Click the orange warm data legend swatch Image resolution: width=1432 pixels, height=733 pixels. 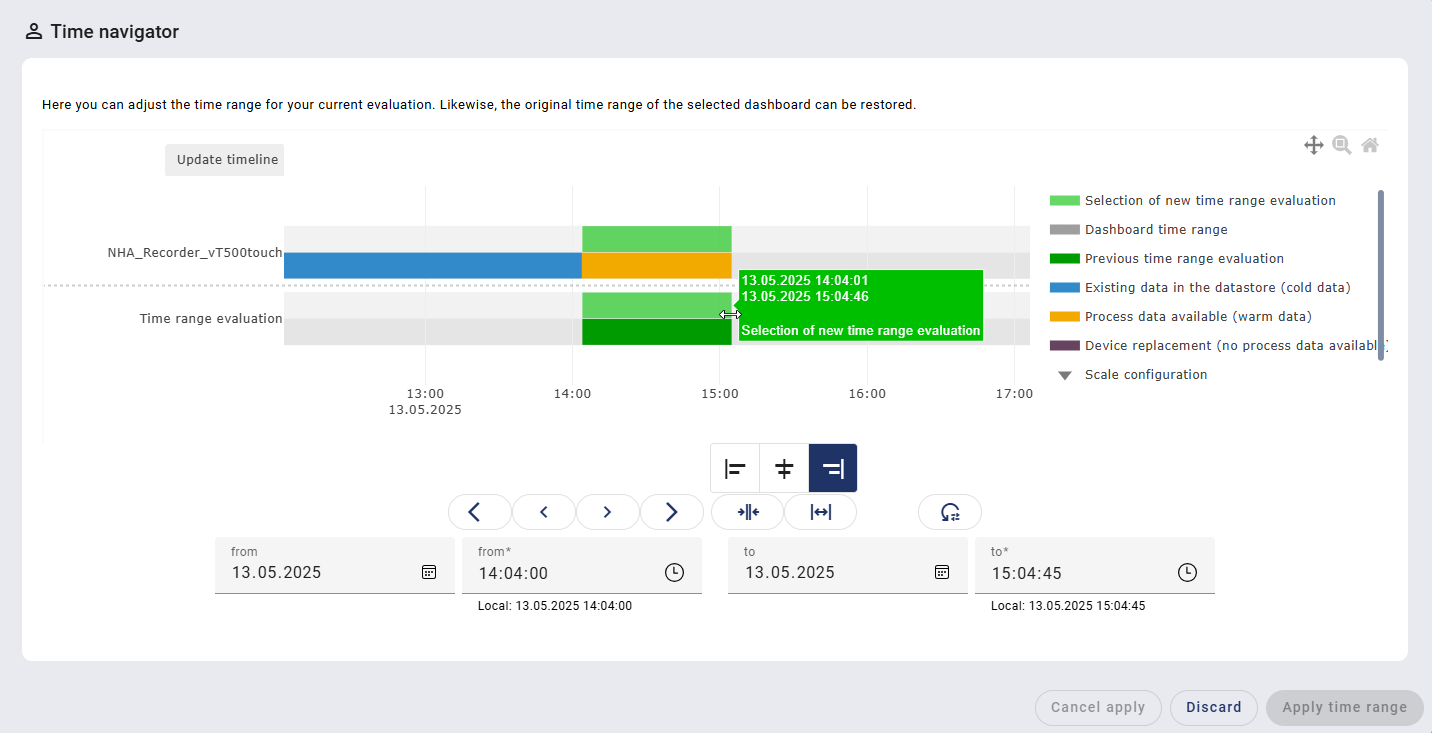(1064, 317)
